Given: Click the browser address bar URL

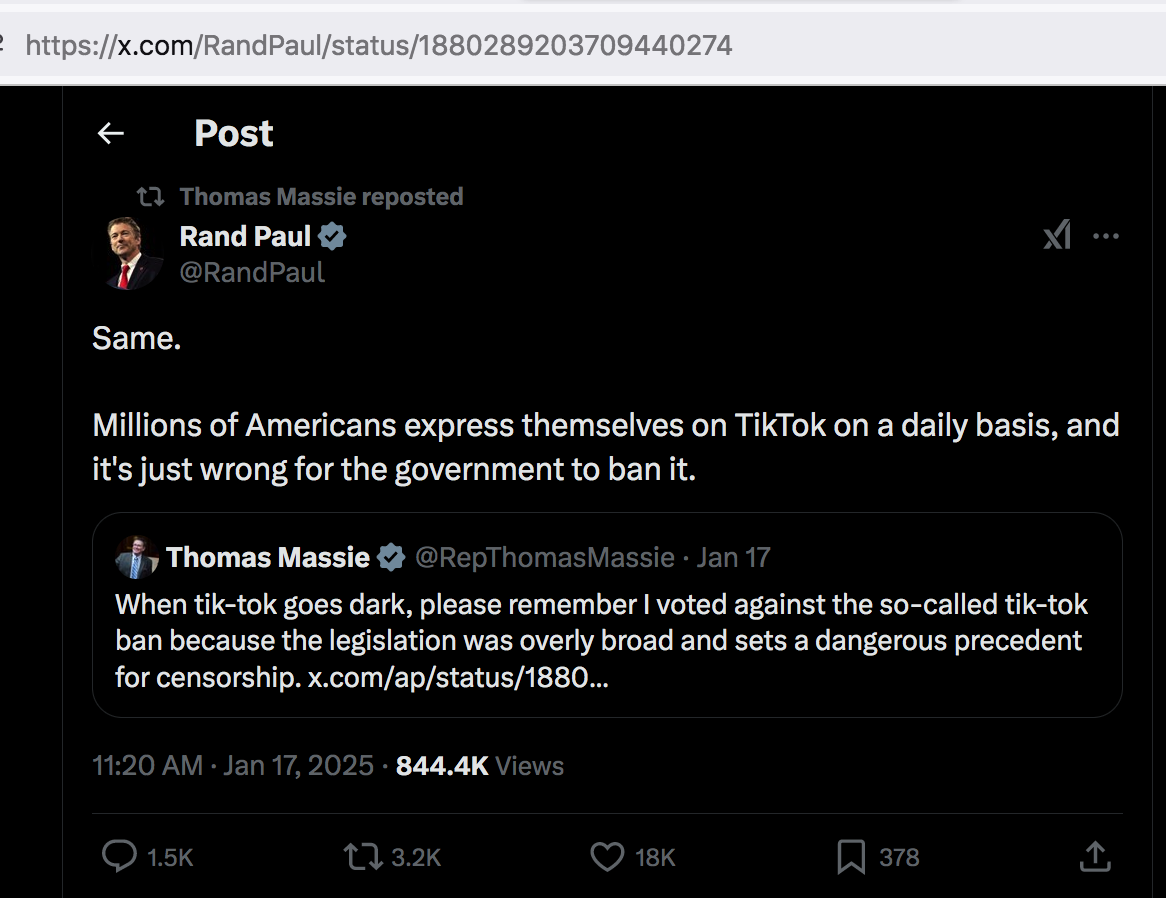Looking at the screenshot, I should pos(379,45).
